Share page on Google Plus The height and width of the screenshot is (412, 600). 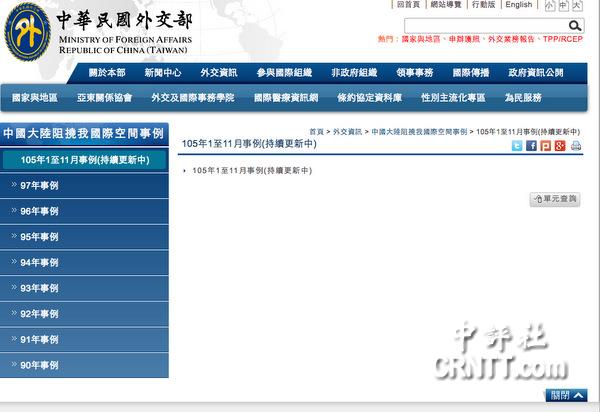pyautogui.click(x=560, y=146)
